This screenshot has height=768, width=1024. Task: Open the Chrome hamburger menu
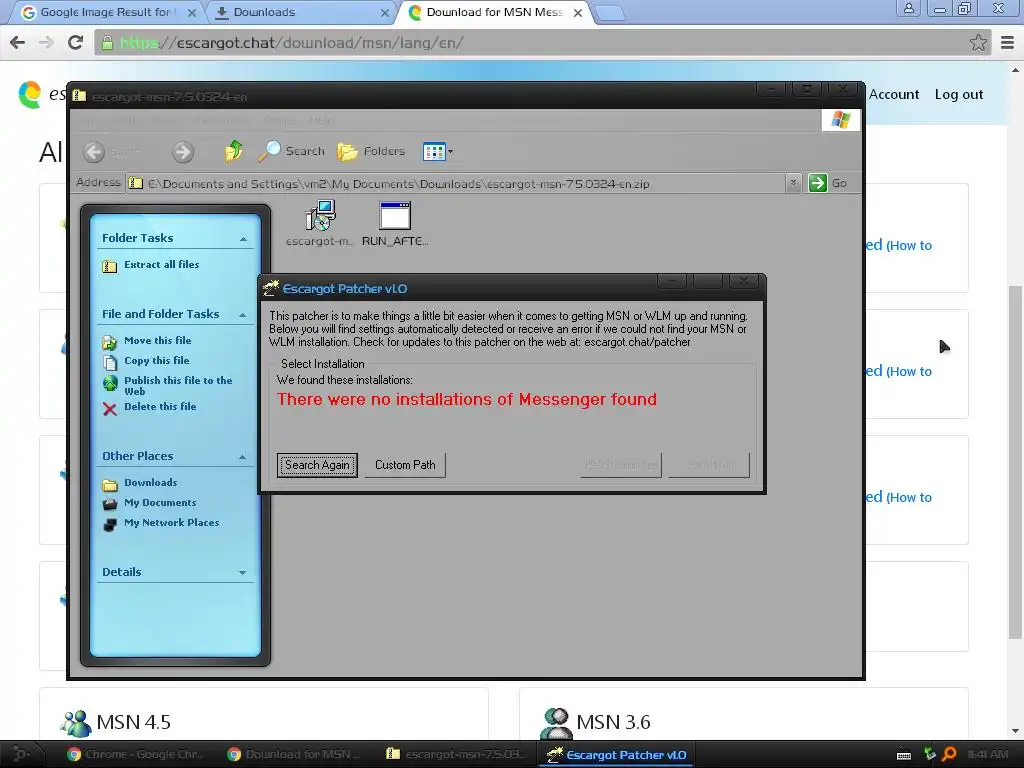[x=1008, y=43]
